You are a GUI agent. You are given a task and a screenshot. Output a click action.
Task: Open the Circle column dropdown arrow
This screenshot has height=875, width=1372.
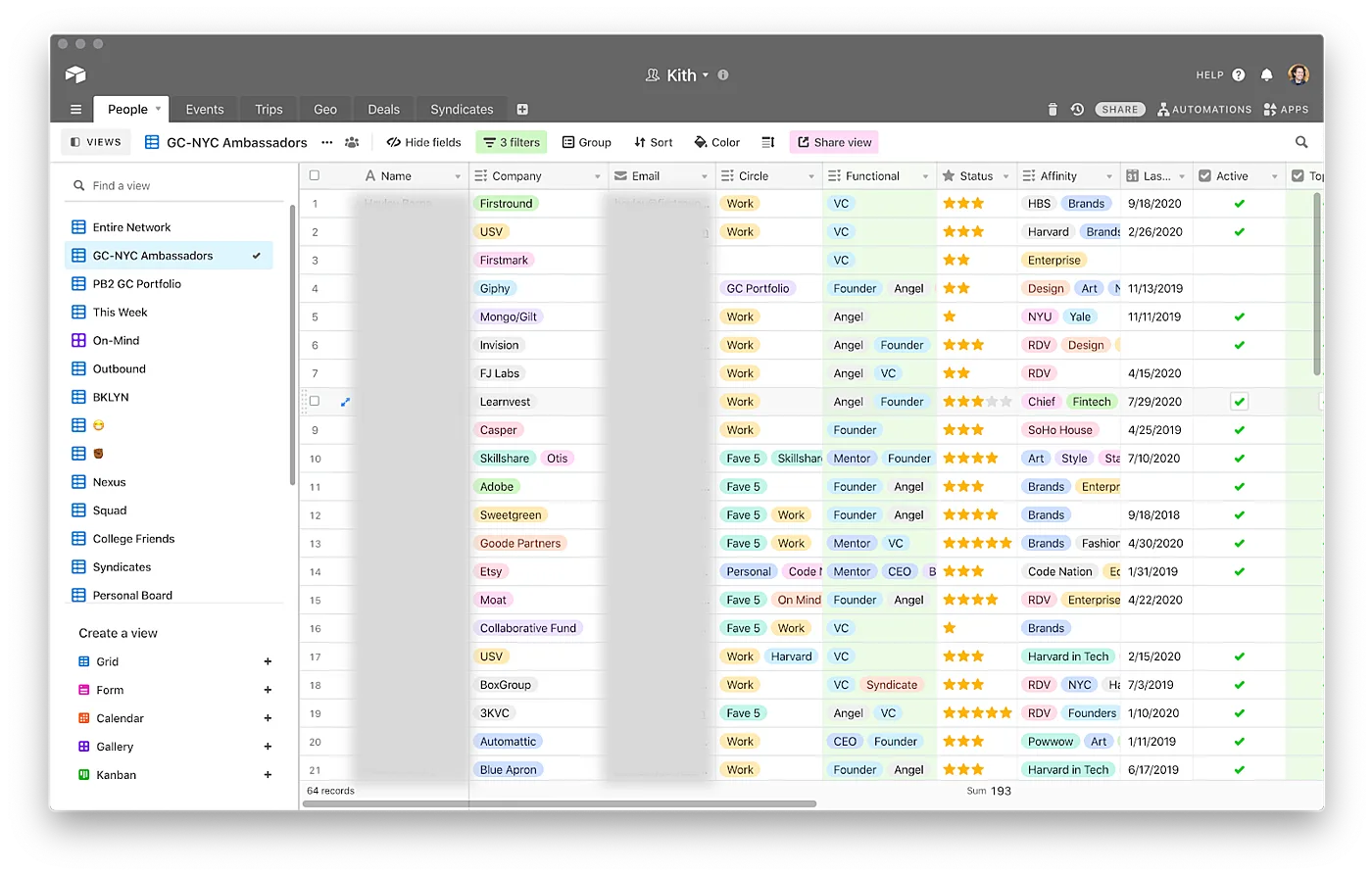tap(811, 176)
